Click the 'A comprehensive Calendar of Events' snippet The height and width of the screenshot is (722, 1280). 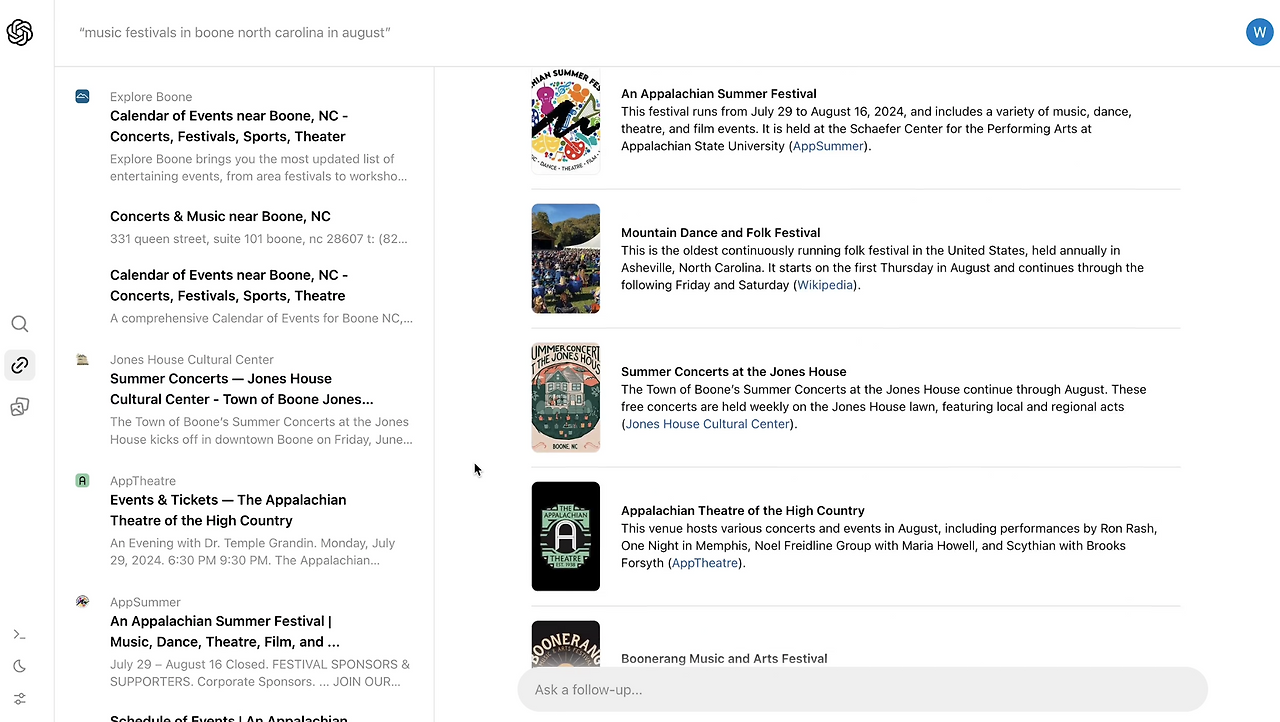[261, 319]
